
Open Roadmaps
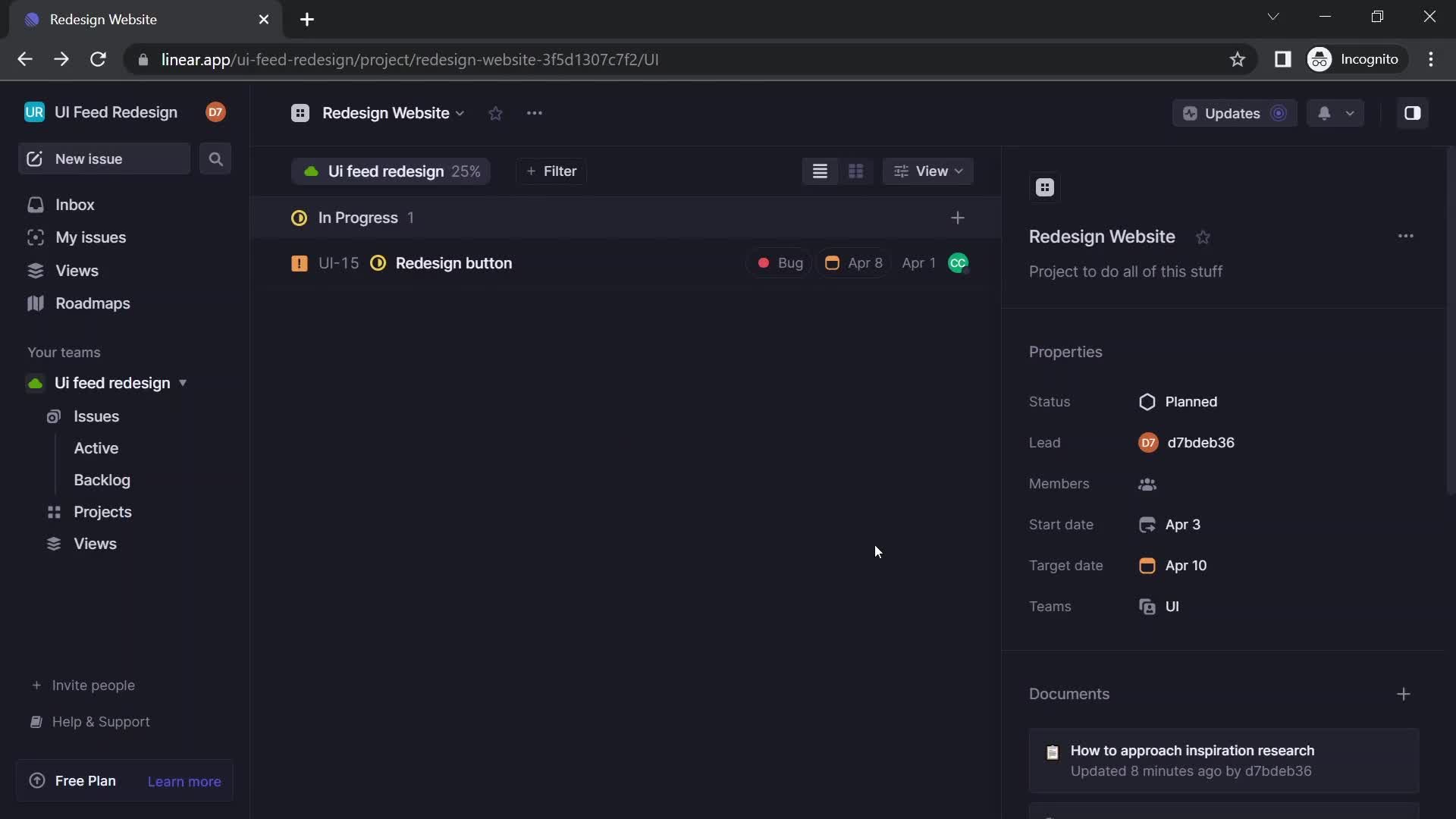(x=93, y=303)
